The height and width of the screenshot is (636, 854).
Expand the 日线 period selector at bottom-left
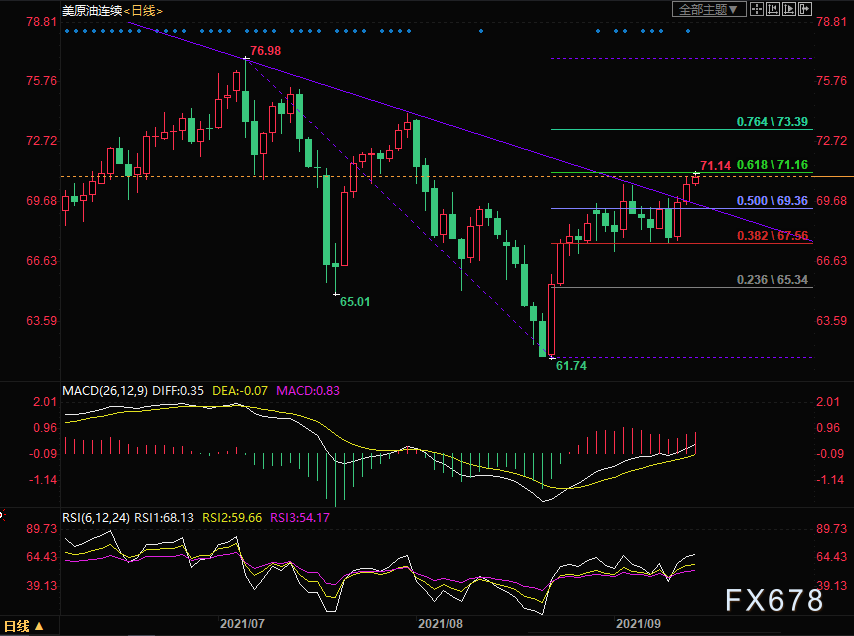24,627
